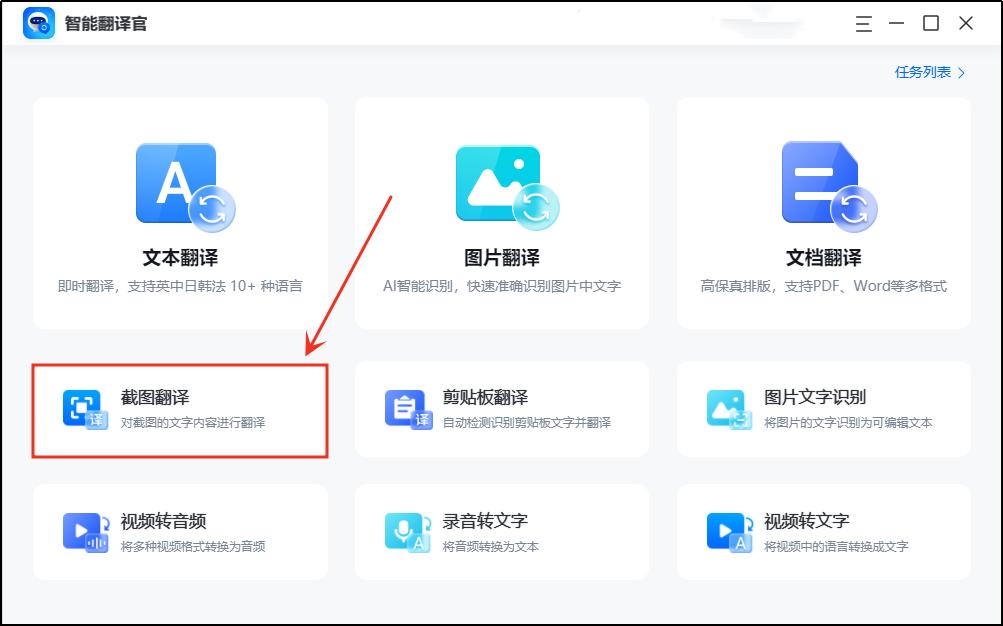The height and width of the screenshot is (626, 1003).
Task: Launch text translation from the 文本翻译 card
Action: tap(180, 210)
